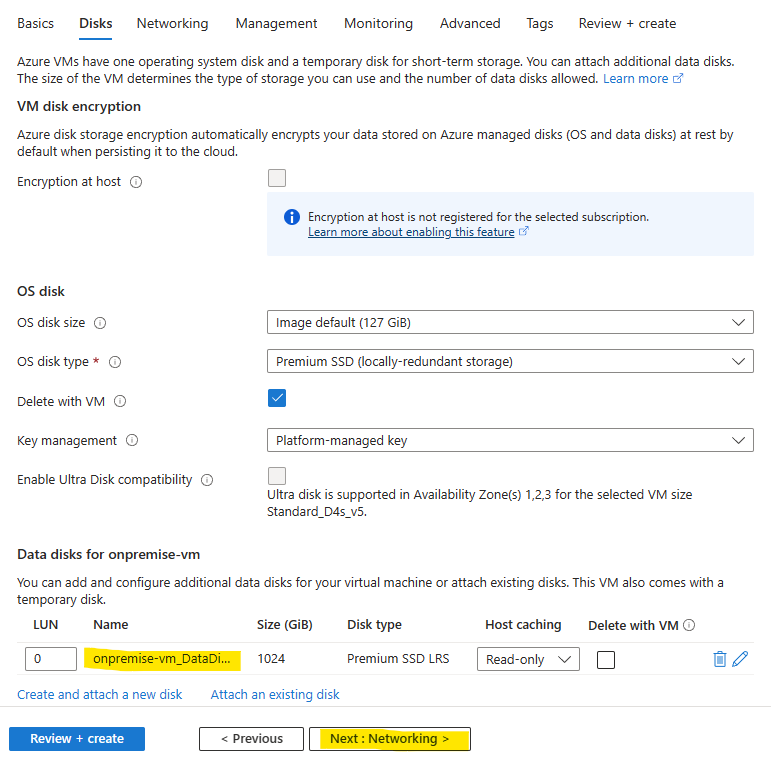This screenshot has height=761, width=771.
Task: Click info icon beside Enable Ultra Disk compatibility
Action: [207, 480]
